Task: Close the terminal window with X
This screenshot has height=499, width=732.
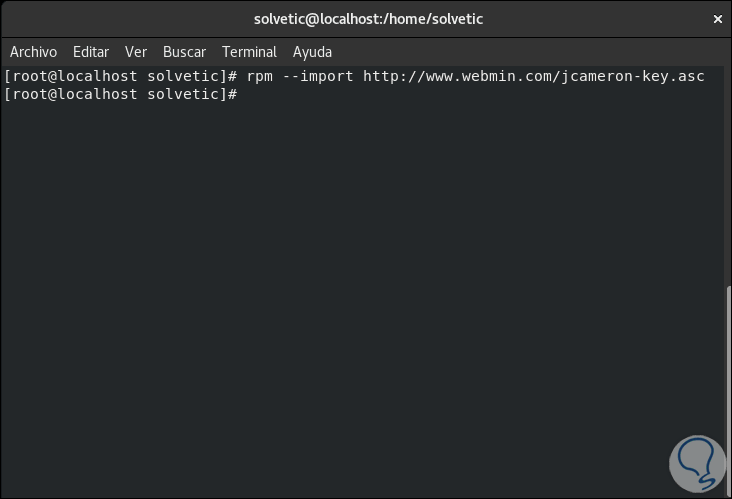Action: click(717, 18)
